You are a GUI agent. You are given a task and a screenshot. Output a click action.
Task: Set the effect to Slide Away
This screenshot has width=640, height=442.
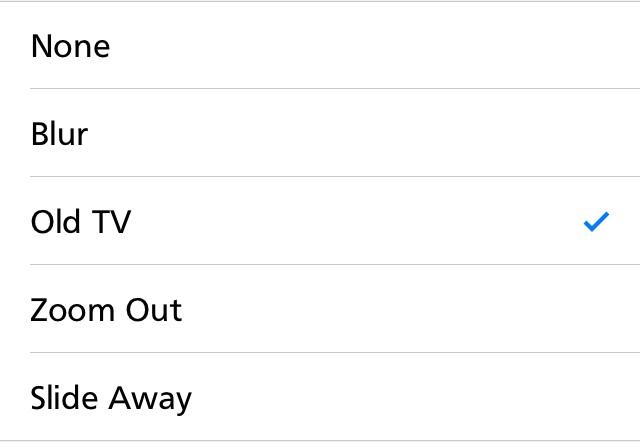(320, 397)
